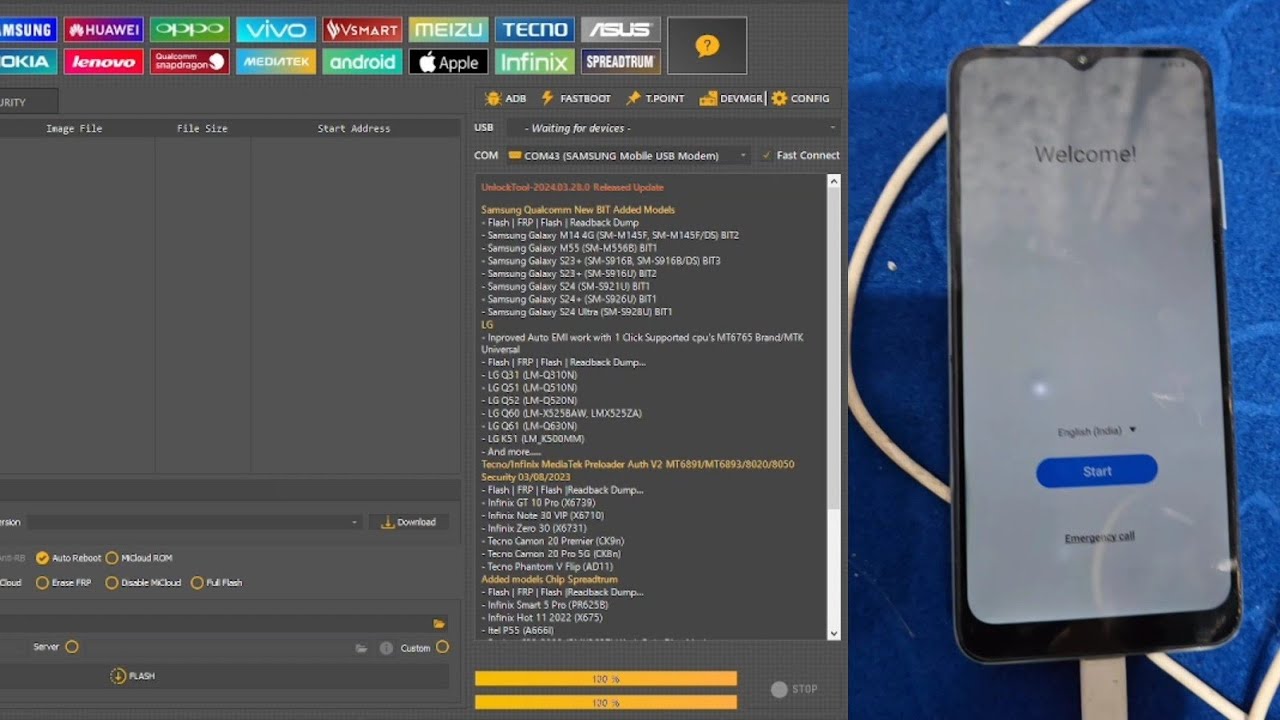The width and height of the screenshot is (1280, 720).
Task: Click the log scrollbar down arrow
Action: (834, 633)
